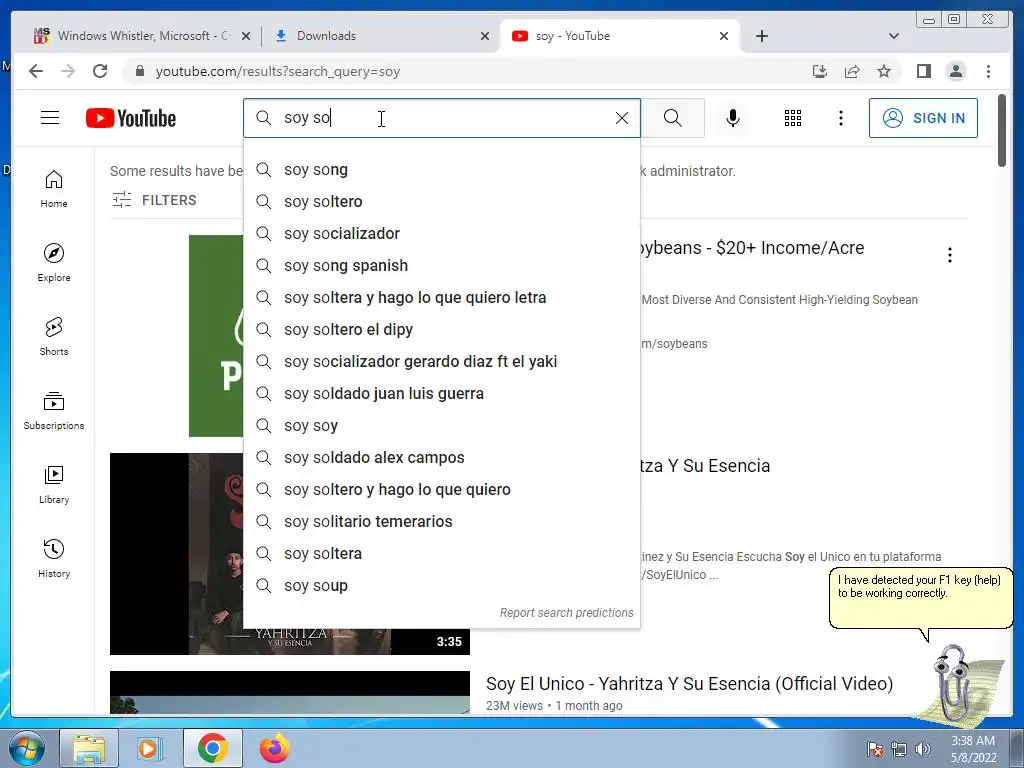Viewport: 1024px width, 768px height.
Task: Open the Windows Start button
Action: [x=26, y=748]
